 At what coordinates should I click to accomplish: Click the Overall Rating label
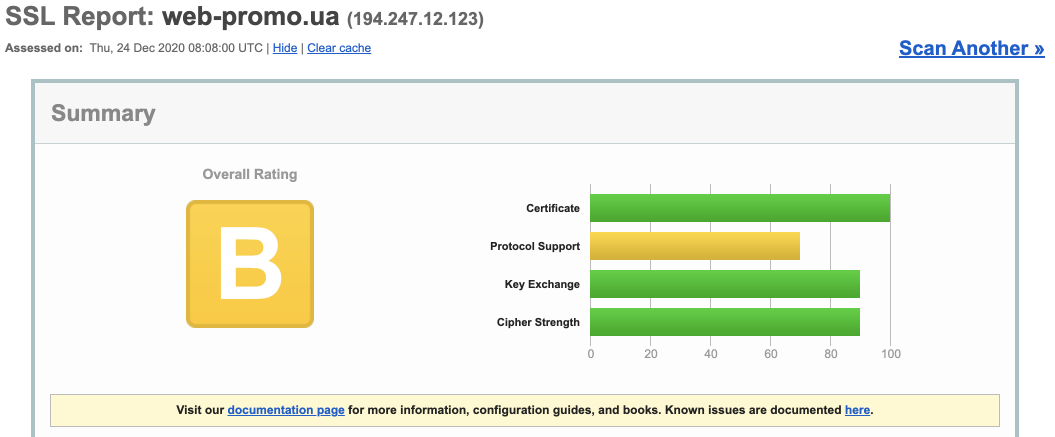[250, 174]
